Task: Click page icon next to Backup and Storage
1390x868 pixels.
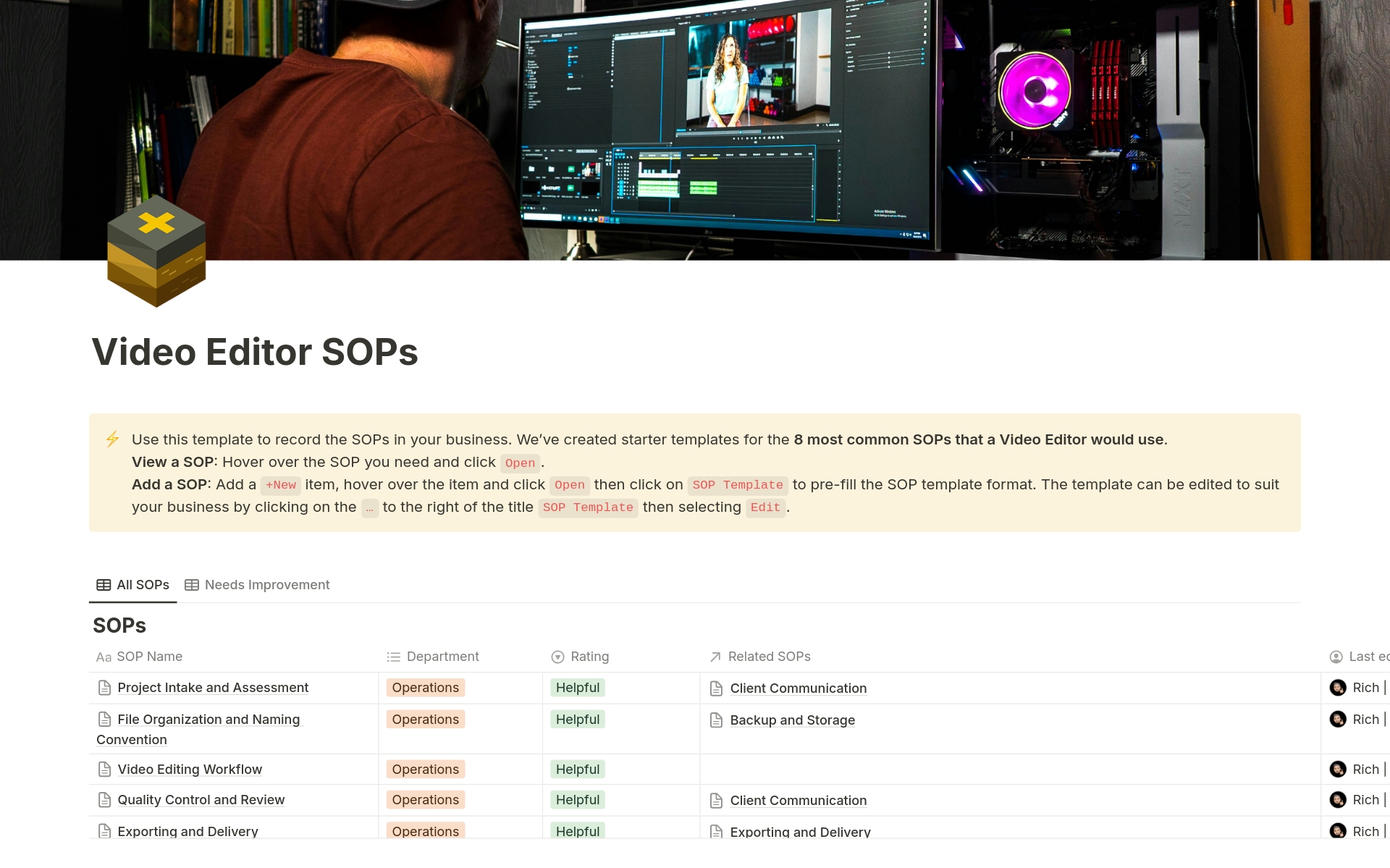Action: coord(716,720)
